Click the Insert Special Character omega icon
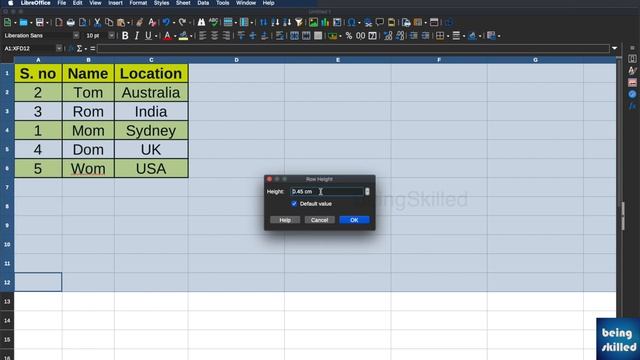 351,22
